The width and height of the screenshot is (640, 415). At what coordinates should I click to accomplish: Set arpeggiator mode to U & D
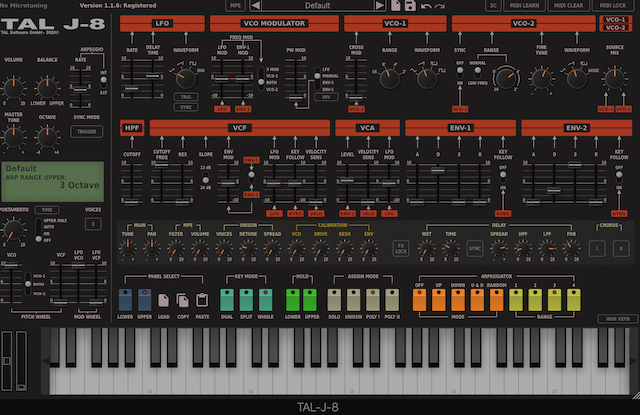(x=477, y=300)
